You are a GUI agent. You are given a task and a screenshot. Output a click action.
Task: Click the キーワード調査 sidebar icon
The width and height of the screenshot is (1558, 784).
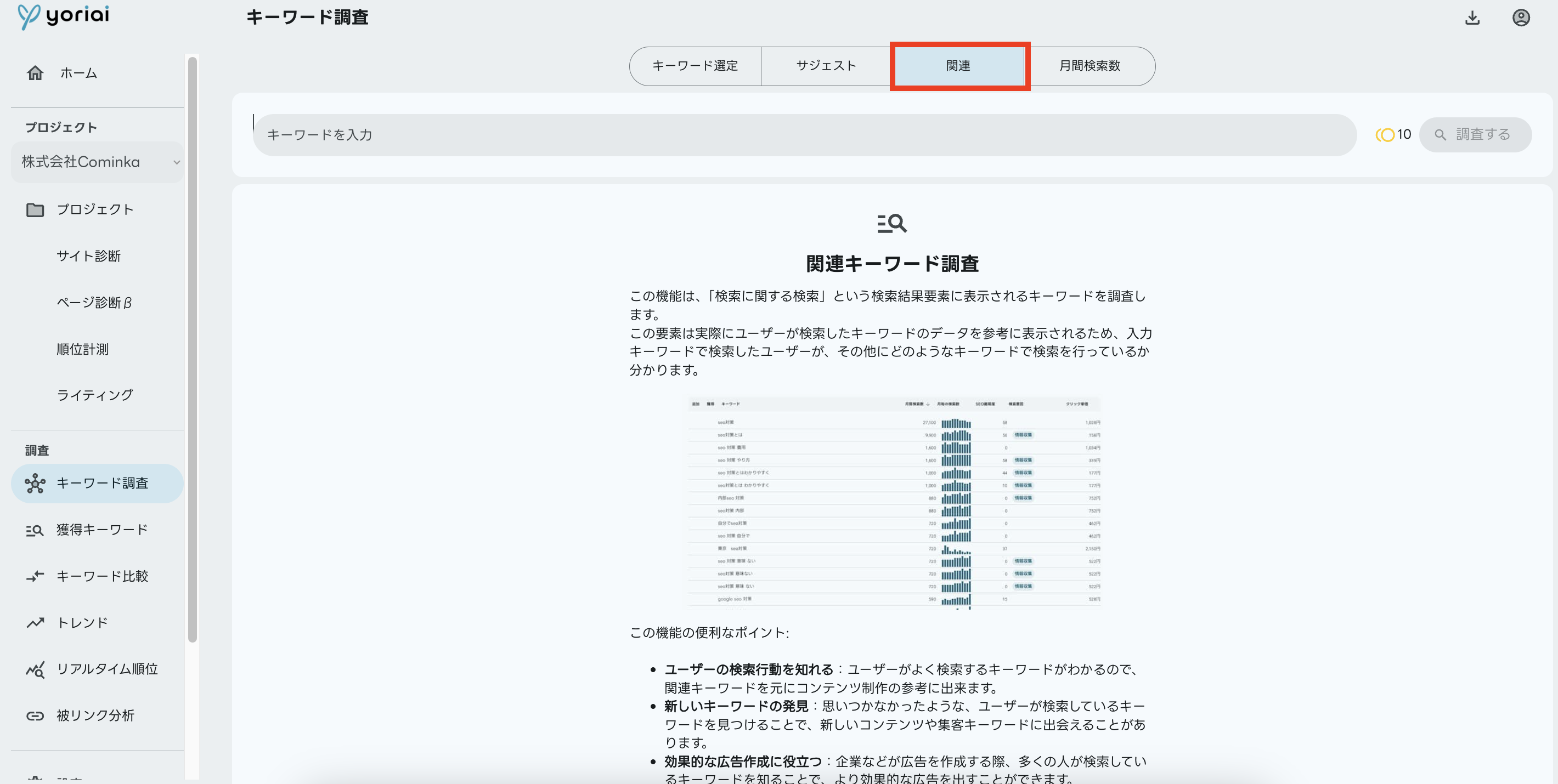click(x=36, y=483)
